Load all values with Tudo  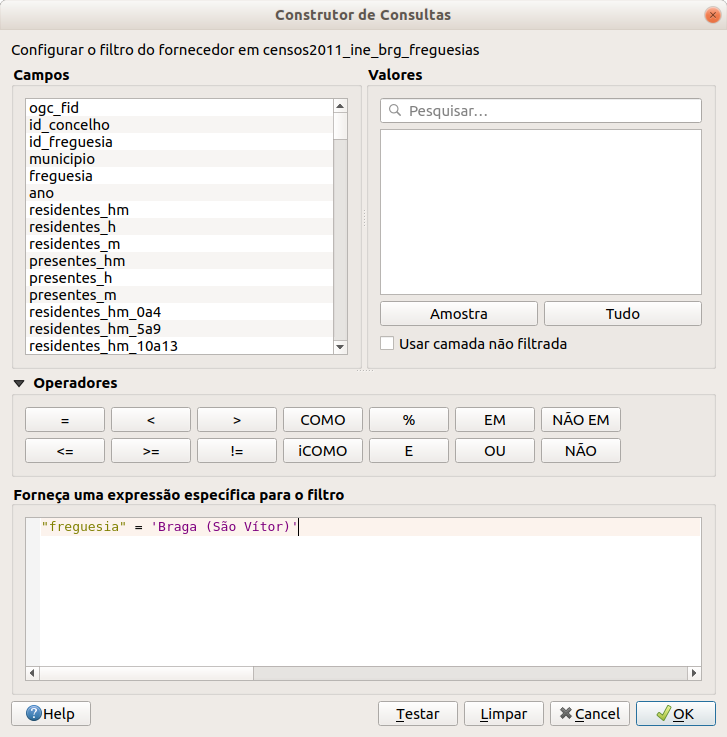click(x=622, y=313)
